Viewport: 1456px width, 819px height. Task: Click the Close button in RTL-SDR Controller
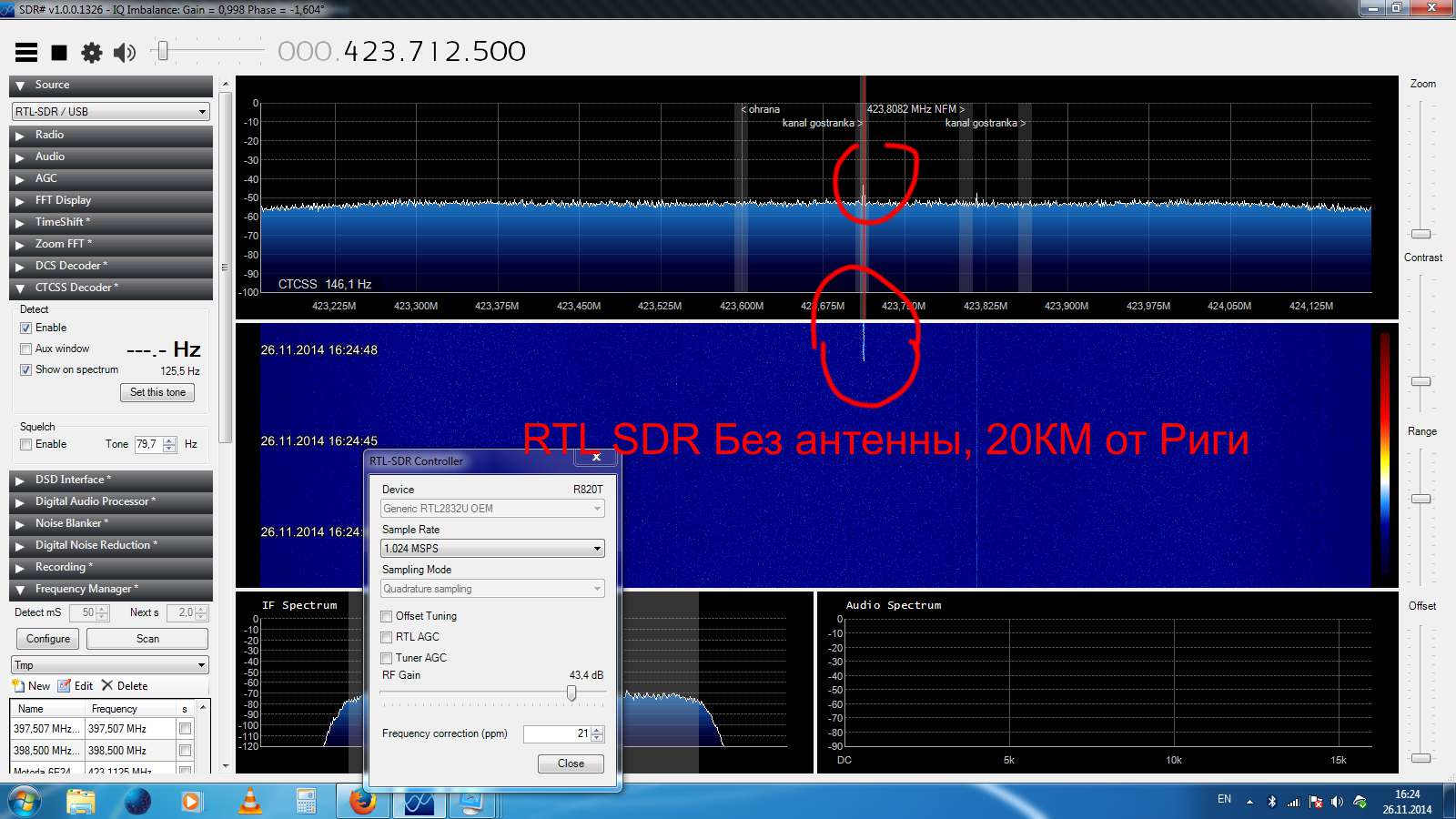pos(571,763)
